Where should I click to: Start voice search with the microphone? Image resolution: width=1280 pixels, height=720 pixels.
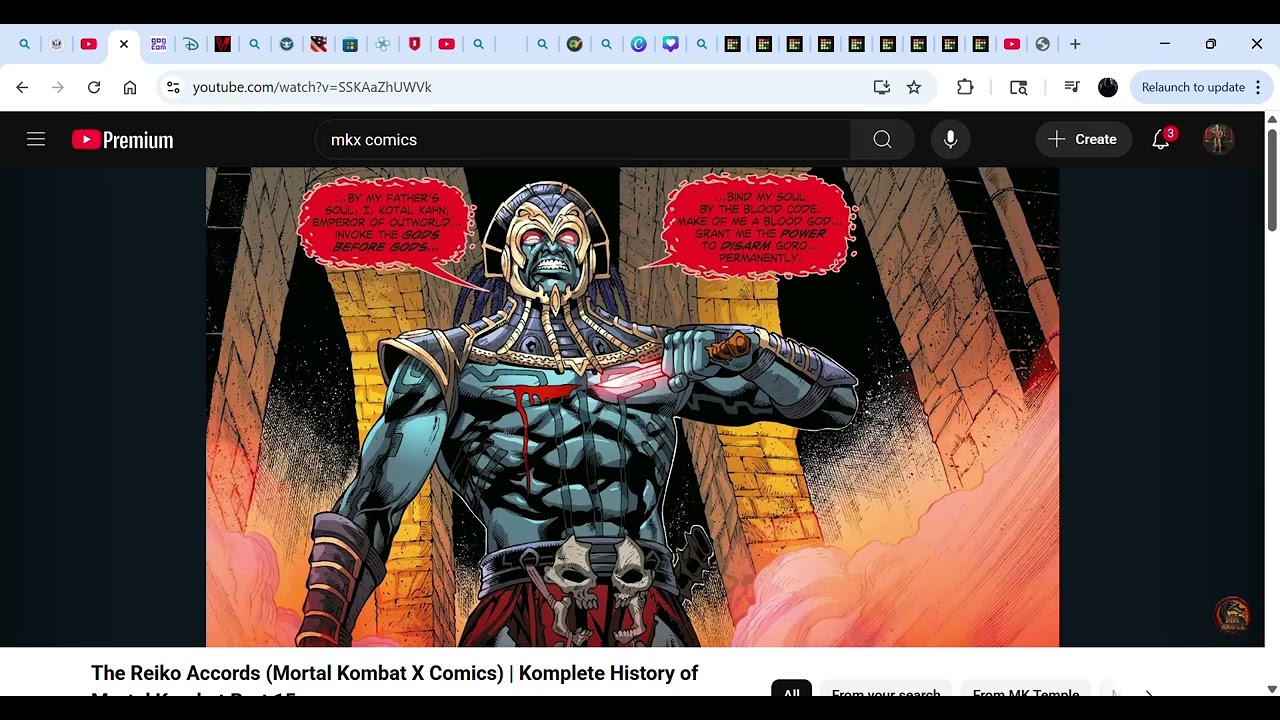(950, 140)
